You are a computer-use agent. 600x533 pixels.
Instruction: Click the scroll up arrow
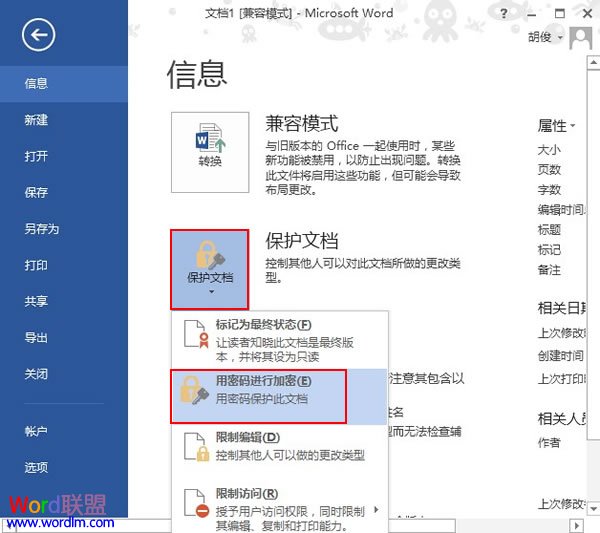tap(593, 62)
